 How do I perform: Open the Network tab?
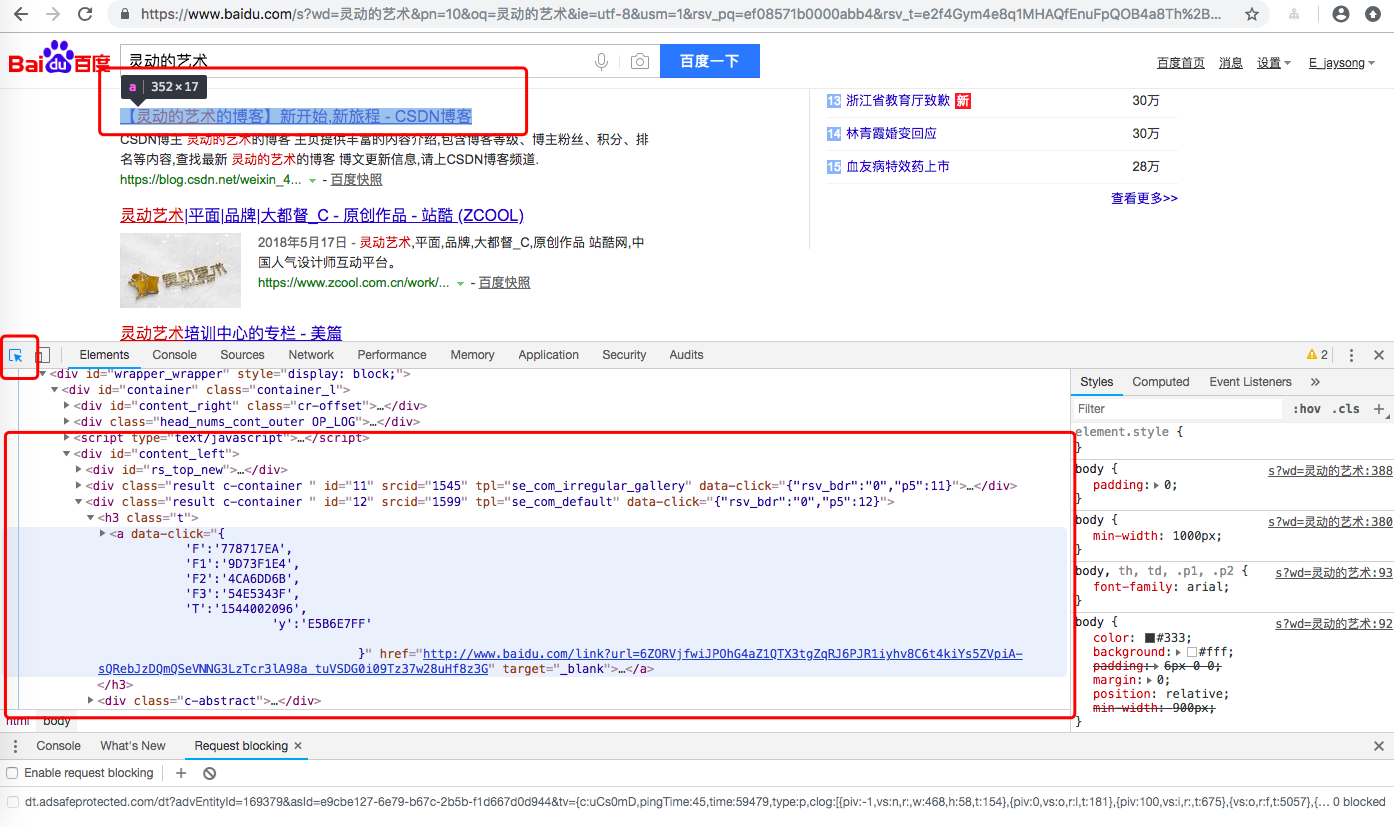(x=311, y=355)
